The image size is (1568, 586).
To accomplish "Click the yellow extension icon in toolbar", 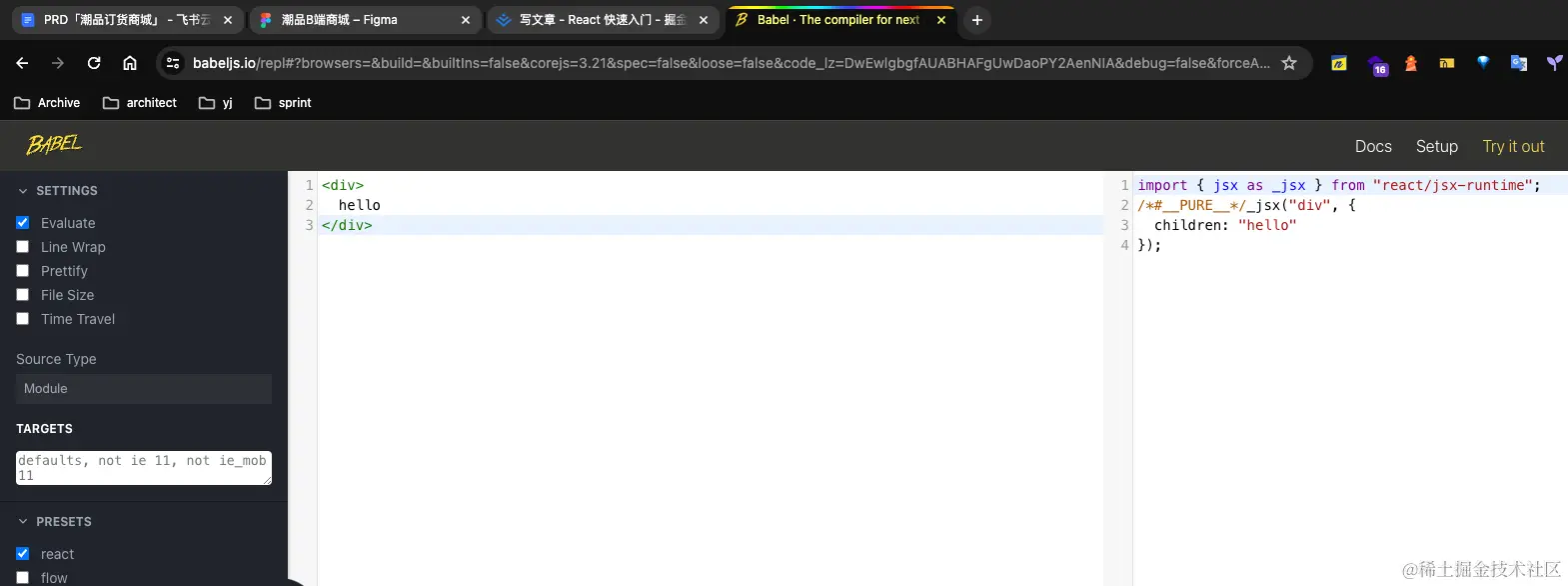I will click(1339, 63).
